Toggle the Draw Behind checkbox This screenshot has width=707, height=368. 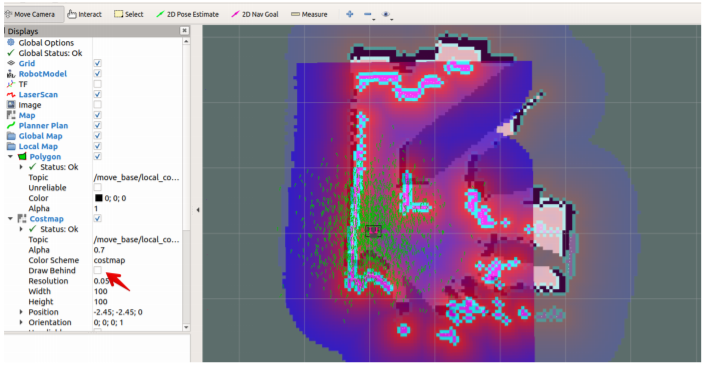[x=97, y=270]
